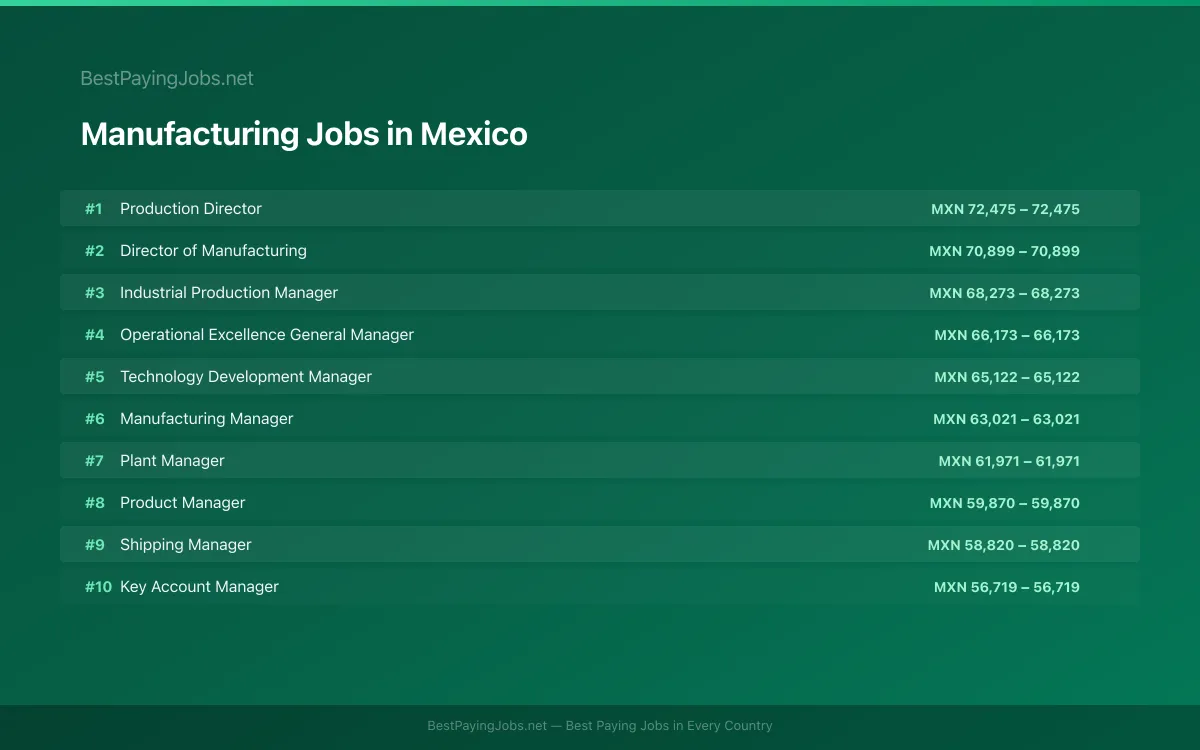Click the #4 rank number

click(94, 335)
